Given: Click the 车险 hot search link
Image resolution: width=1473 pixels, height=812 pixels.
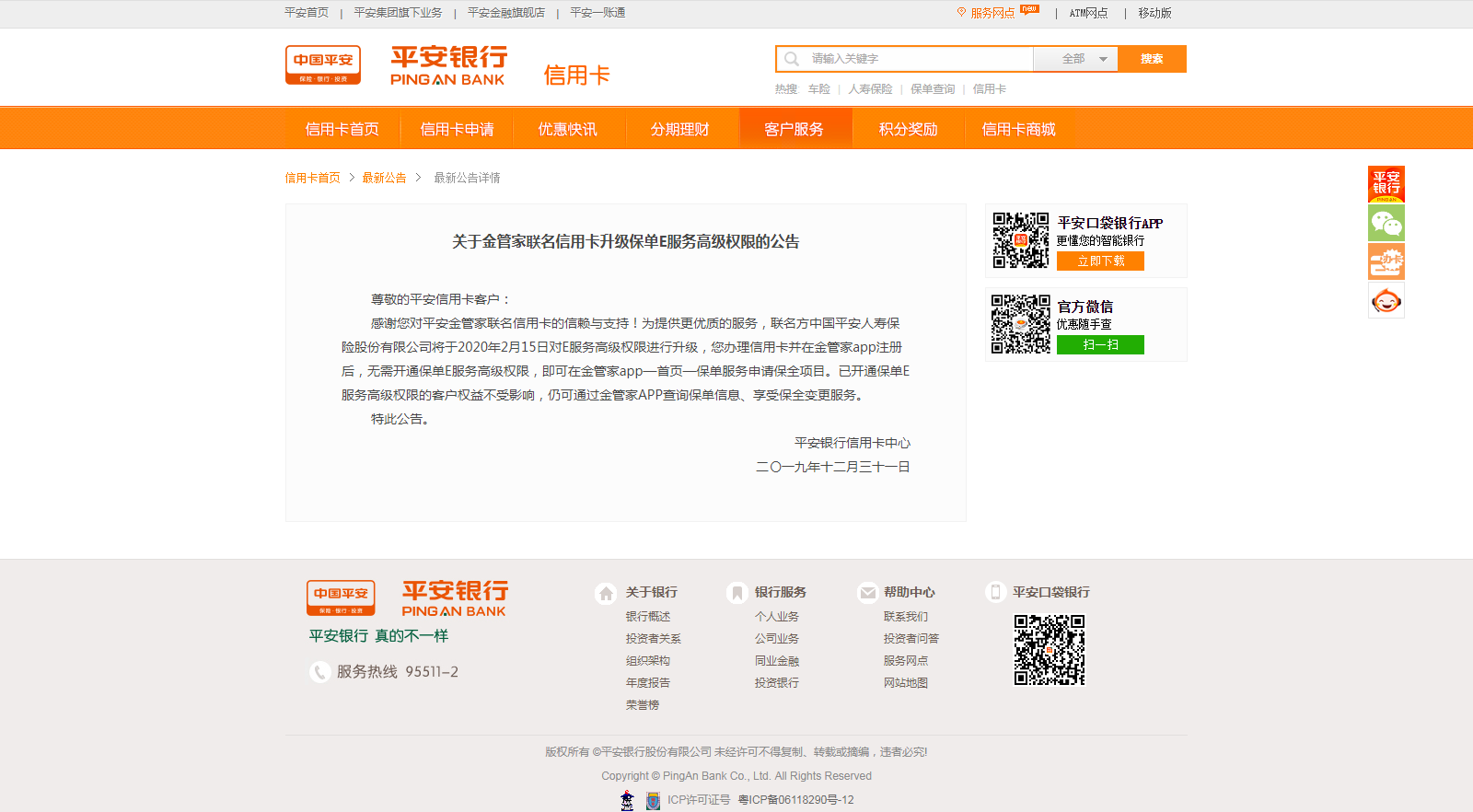Looking at the screenshot, I should pyautogui.click(x=819, y=89).
